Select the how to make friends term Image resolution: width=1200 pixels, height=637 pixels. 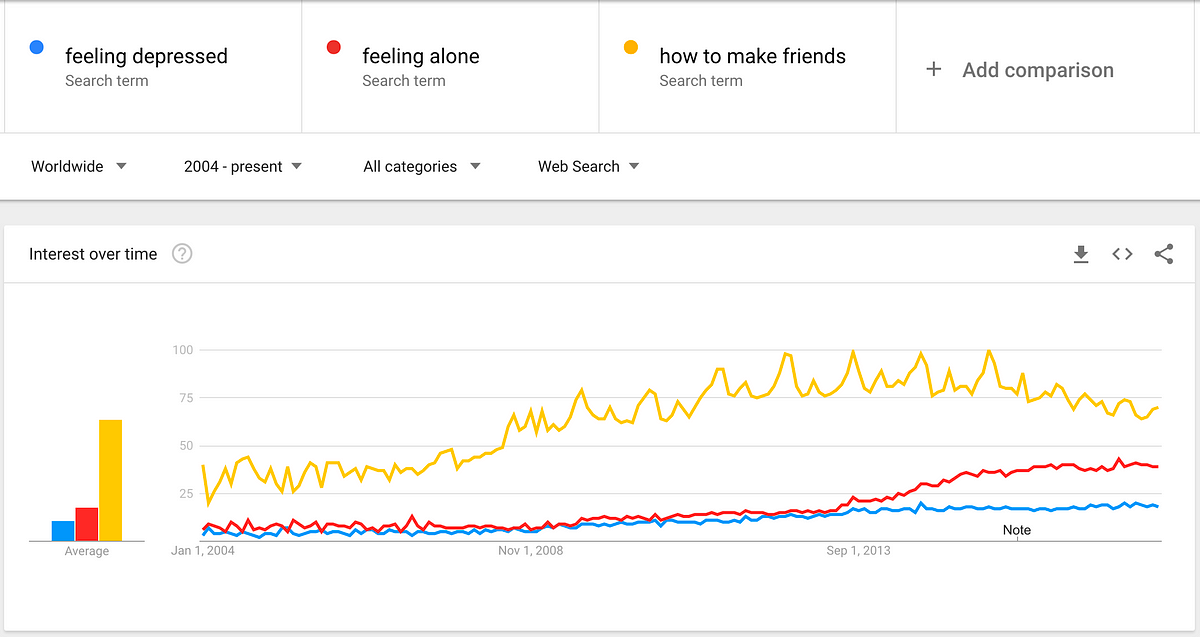752,57
